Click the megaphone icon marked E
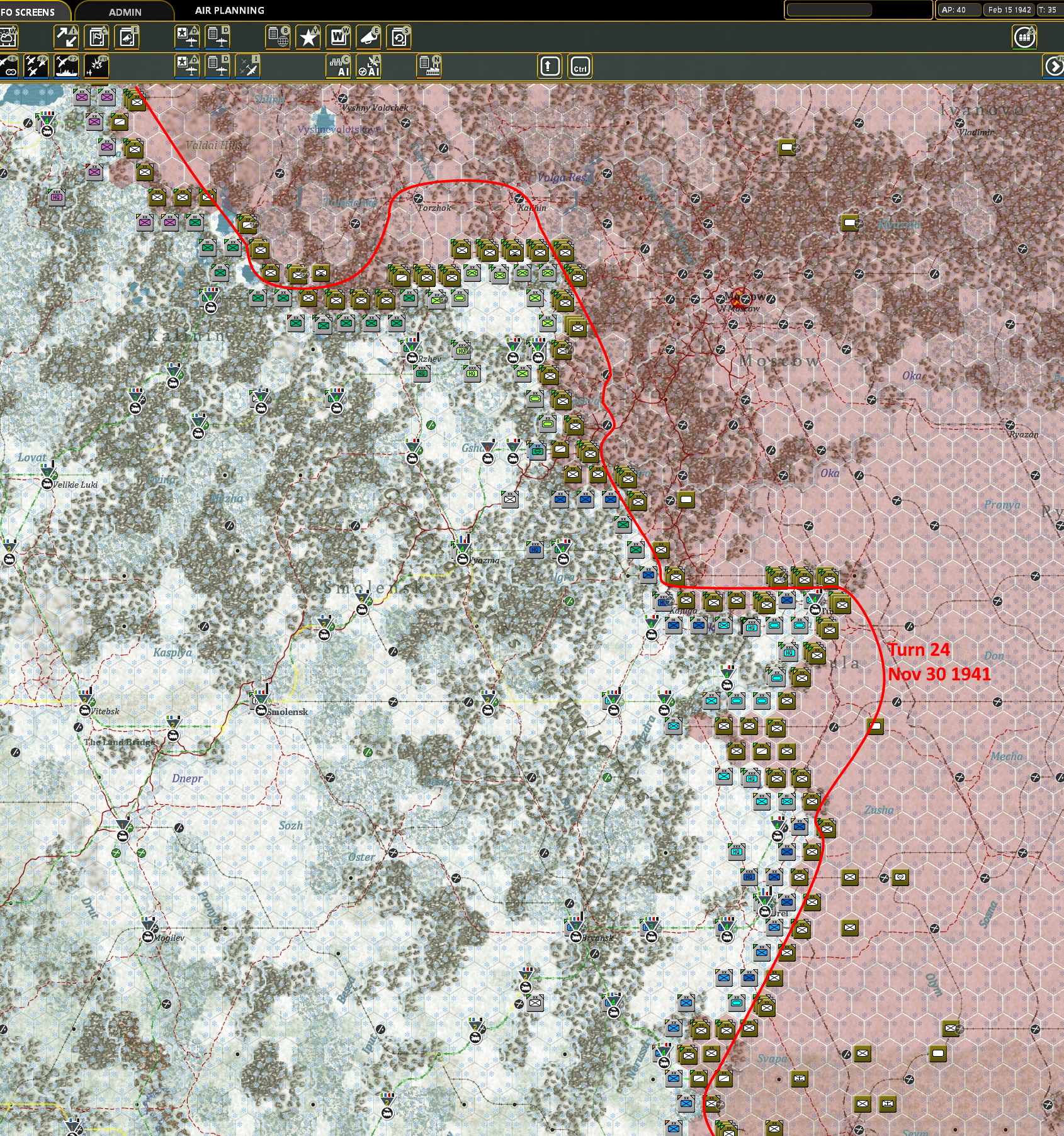The height and width of the screenshot is (1136, 1064). pos(369,38)
